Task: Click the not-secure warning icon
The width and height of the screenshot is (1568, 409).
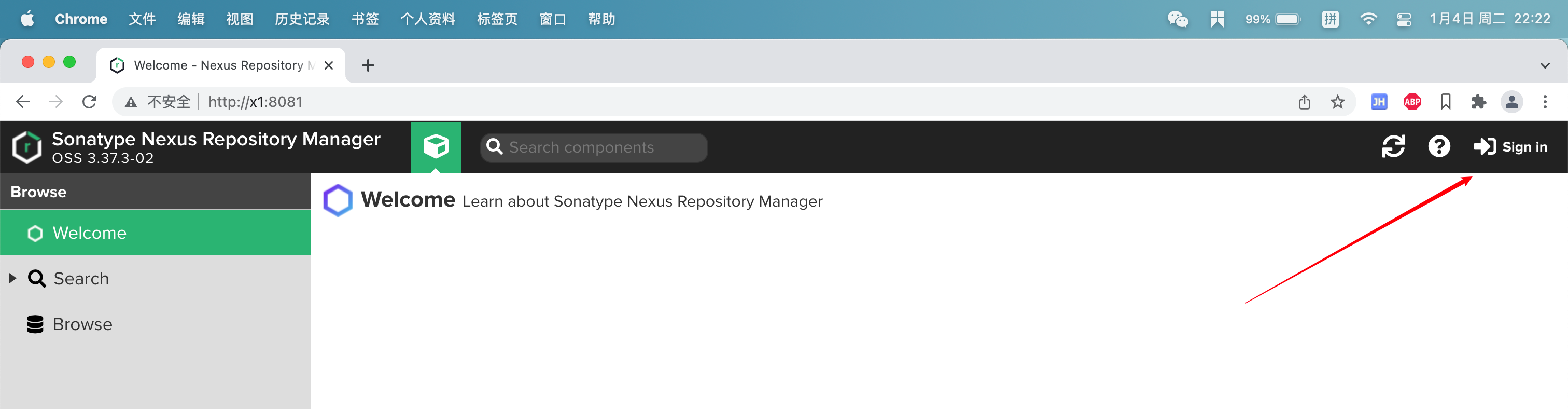Action: (x=131, y=102)
